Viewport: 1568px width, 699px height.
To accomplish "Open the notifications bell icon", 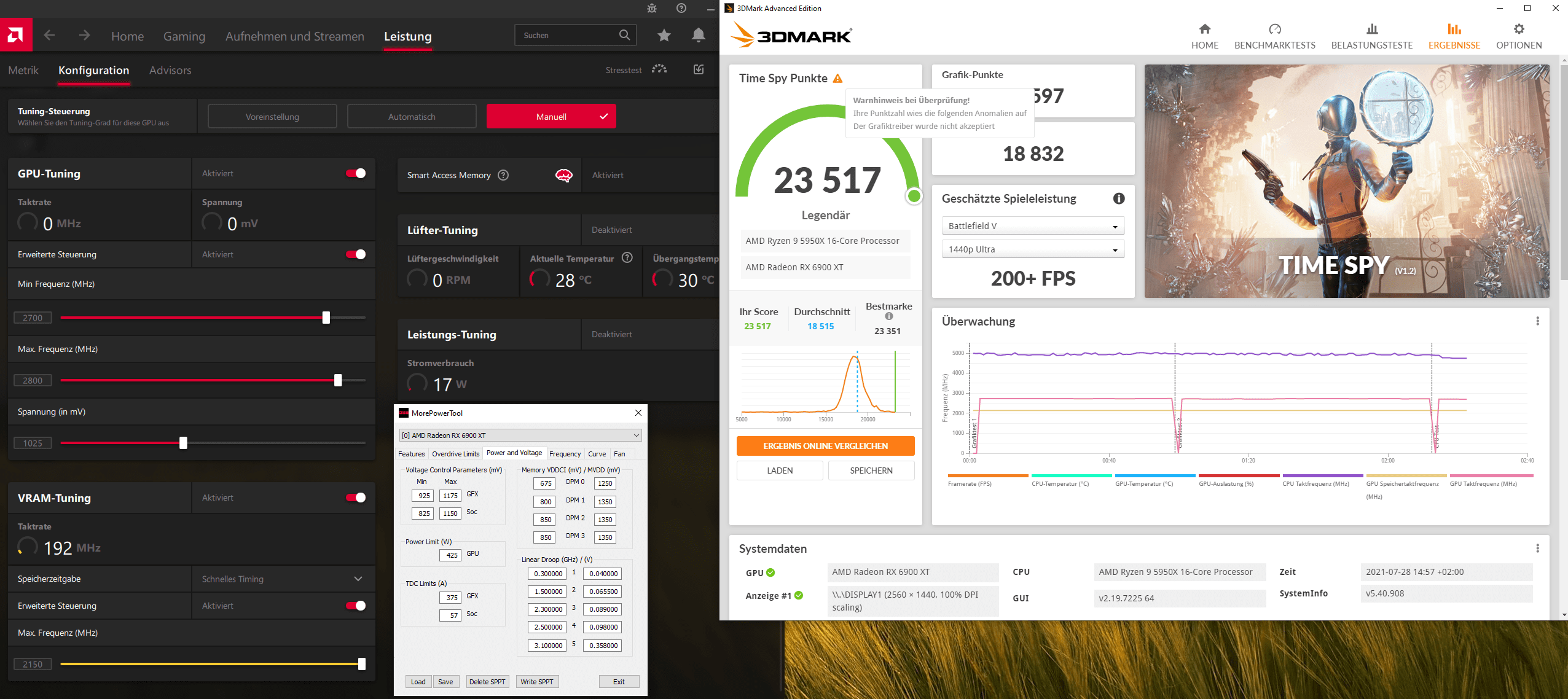I will coord(698,35).
